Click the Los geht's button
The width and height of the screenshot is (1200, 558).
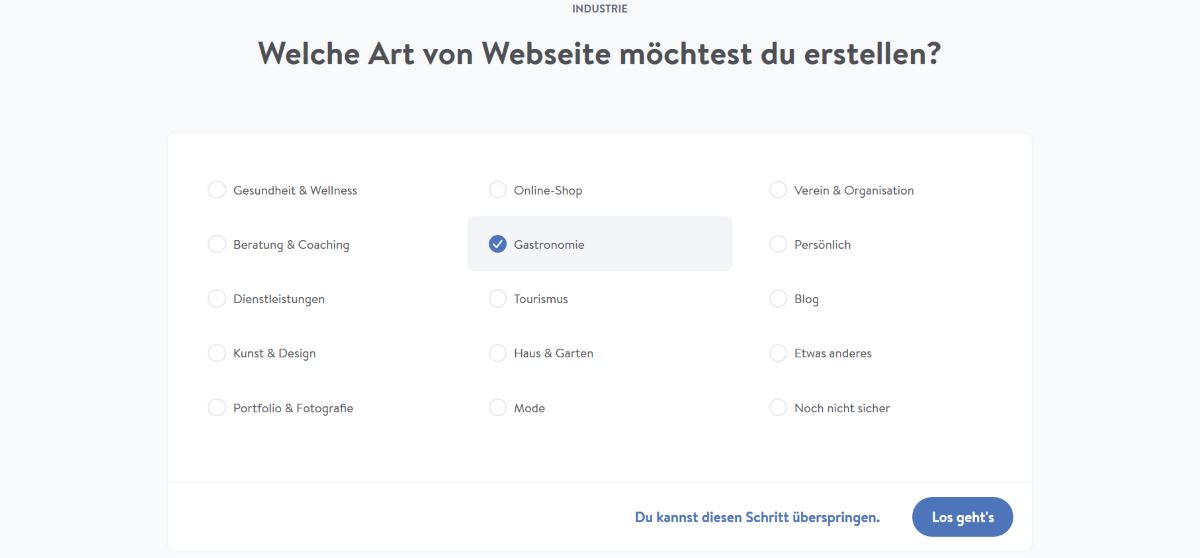(962, 517)
